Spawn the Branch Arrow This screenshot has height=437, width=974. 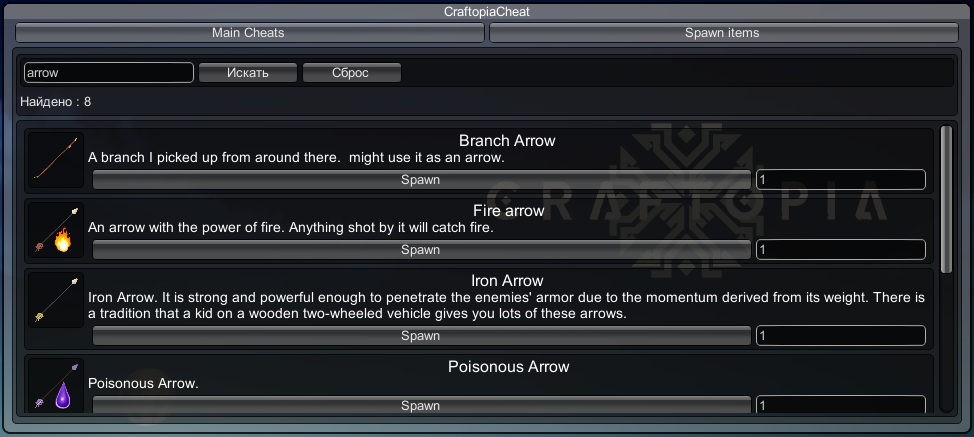(421, 180)
